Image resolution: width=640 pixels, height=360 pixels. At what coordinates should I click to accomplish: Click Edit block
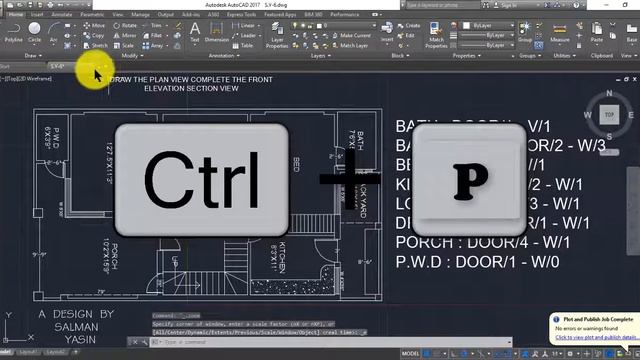(x=406, y=36)
